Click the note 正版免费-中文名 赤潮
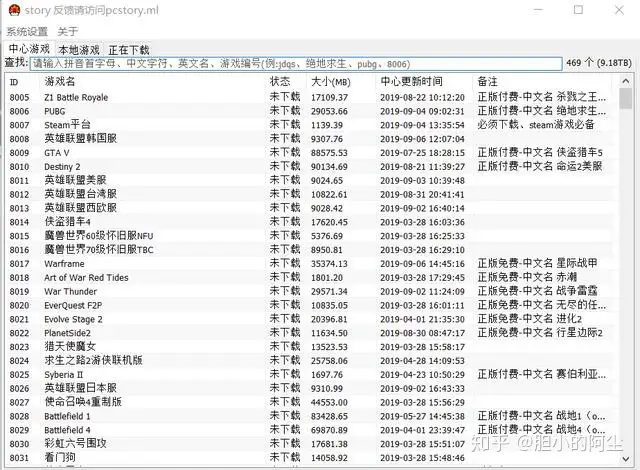Viewport: 640px width, 470px height. tap(527, 277)
